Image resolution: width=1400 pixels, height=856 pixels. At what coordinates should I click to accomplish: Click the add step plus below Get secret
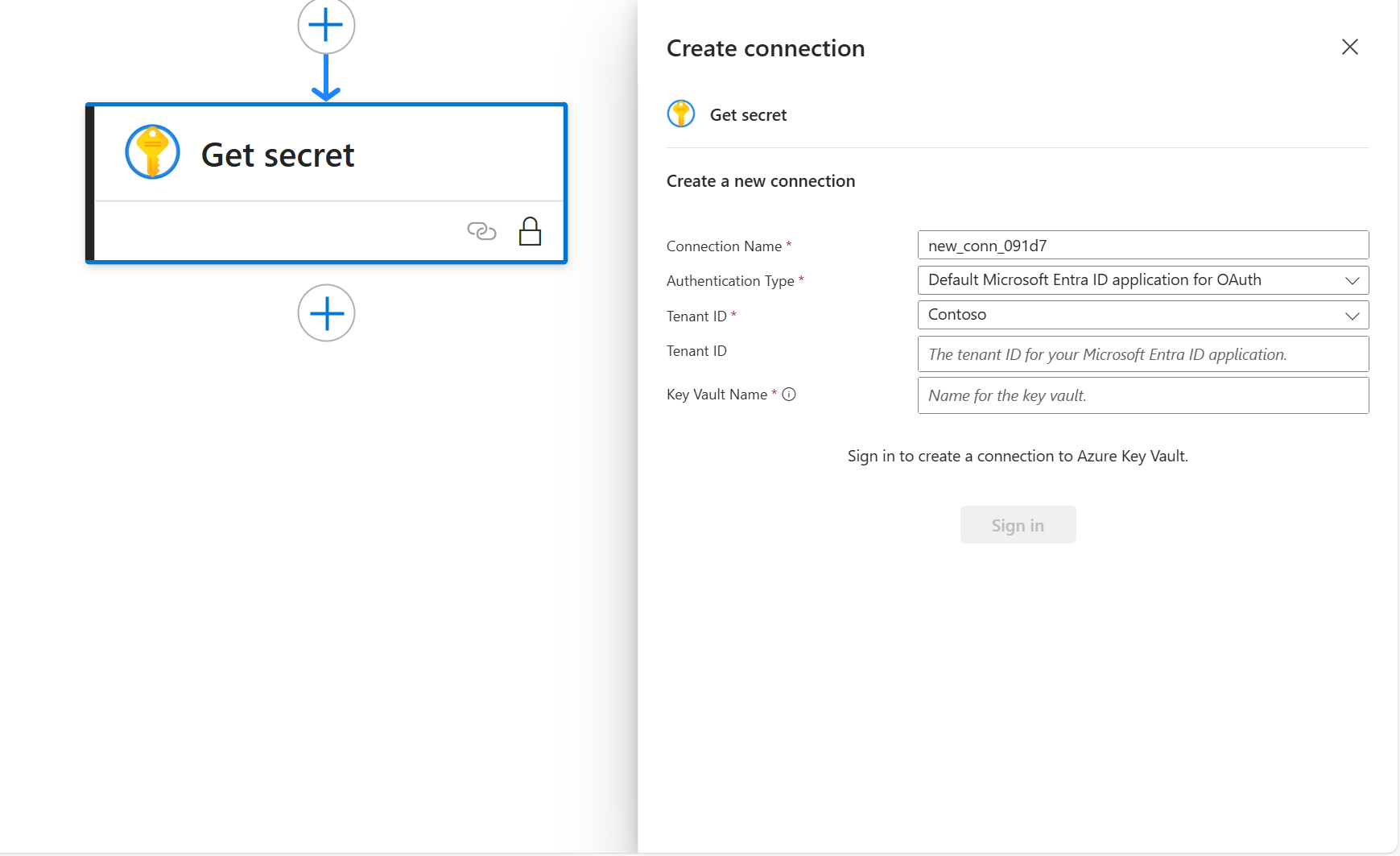326,313
